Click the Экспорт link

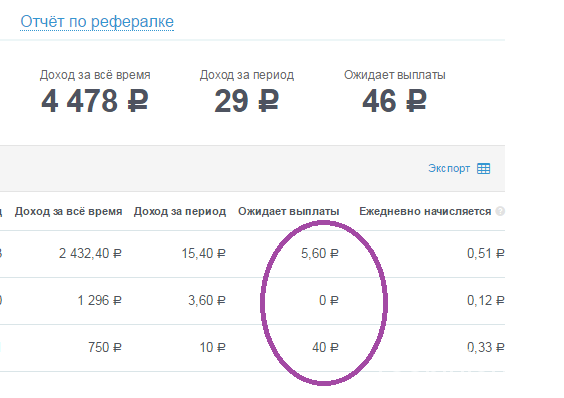click(449, 168)
